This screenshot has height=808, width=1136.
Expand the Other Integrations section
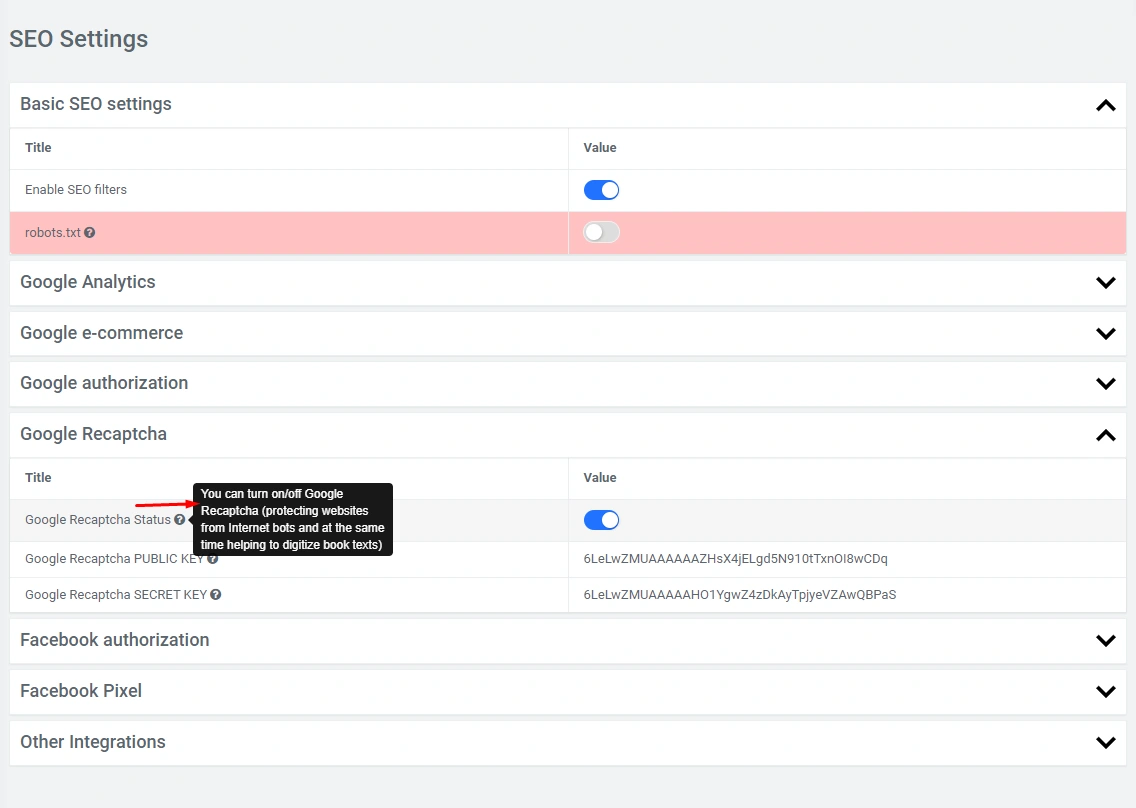[1105, 742]
